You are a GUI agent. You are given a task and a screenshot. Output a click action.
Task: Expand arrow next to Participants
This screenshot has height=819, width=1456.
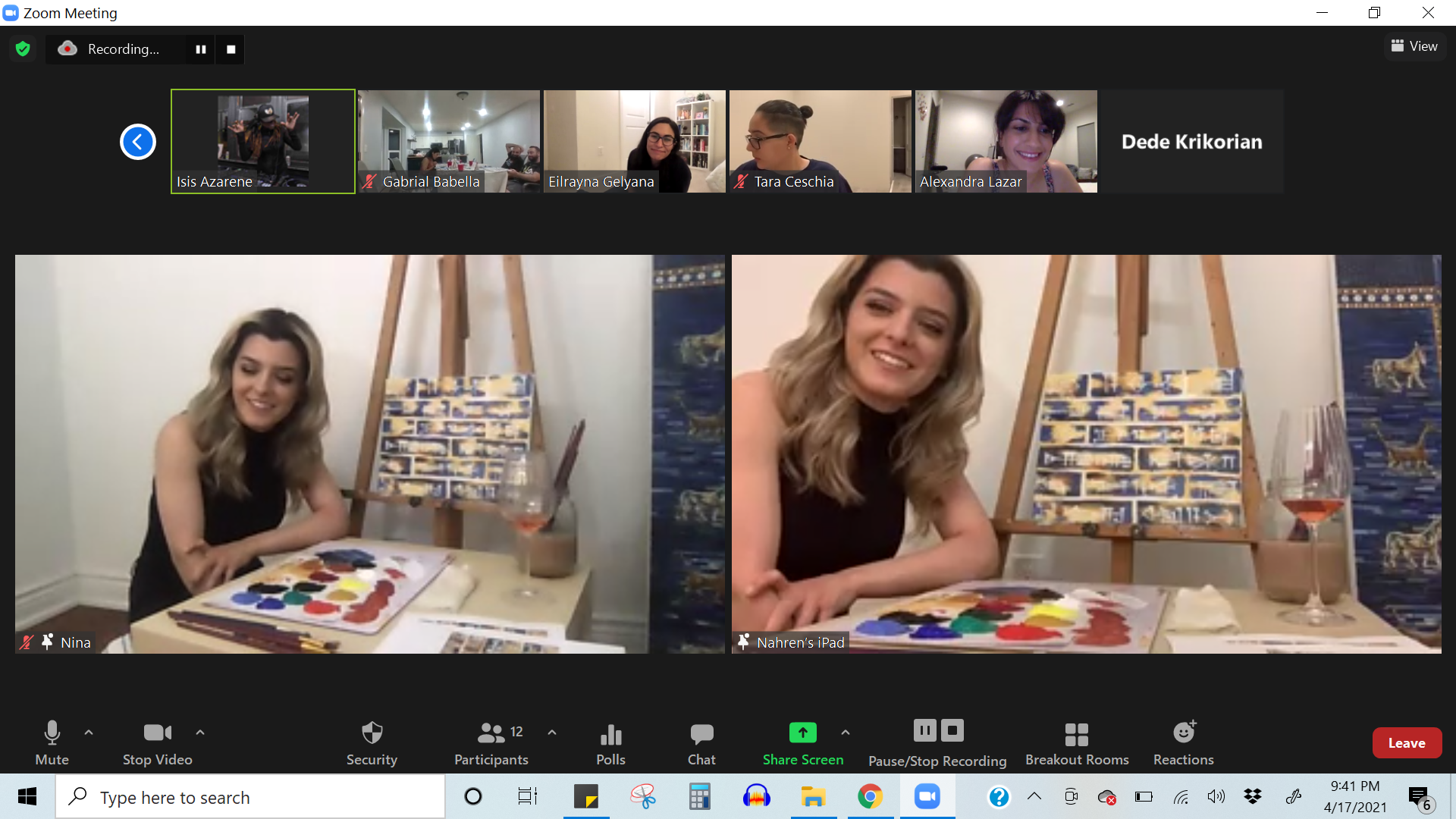click(552, 733)
